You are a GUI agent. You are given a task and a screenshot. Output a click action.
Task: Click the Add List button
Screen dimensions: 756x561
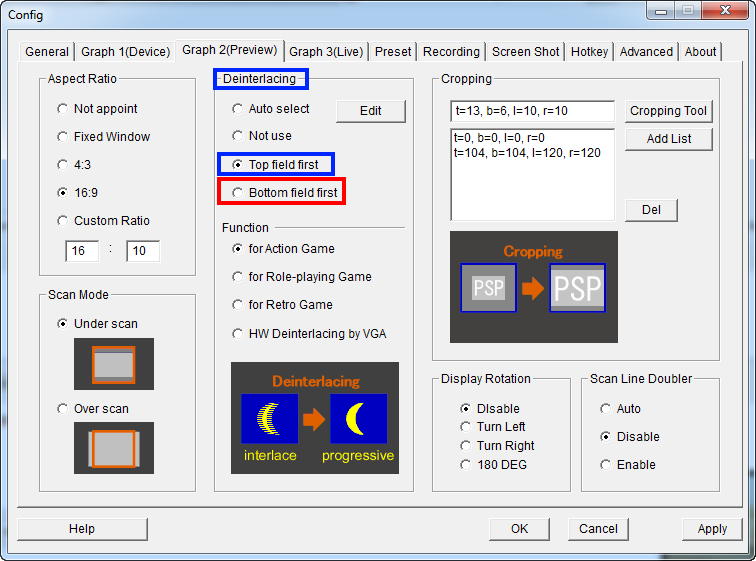tap(668, 139)
